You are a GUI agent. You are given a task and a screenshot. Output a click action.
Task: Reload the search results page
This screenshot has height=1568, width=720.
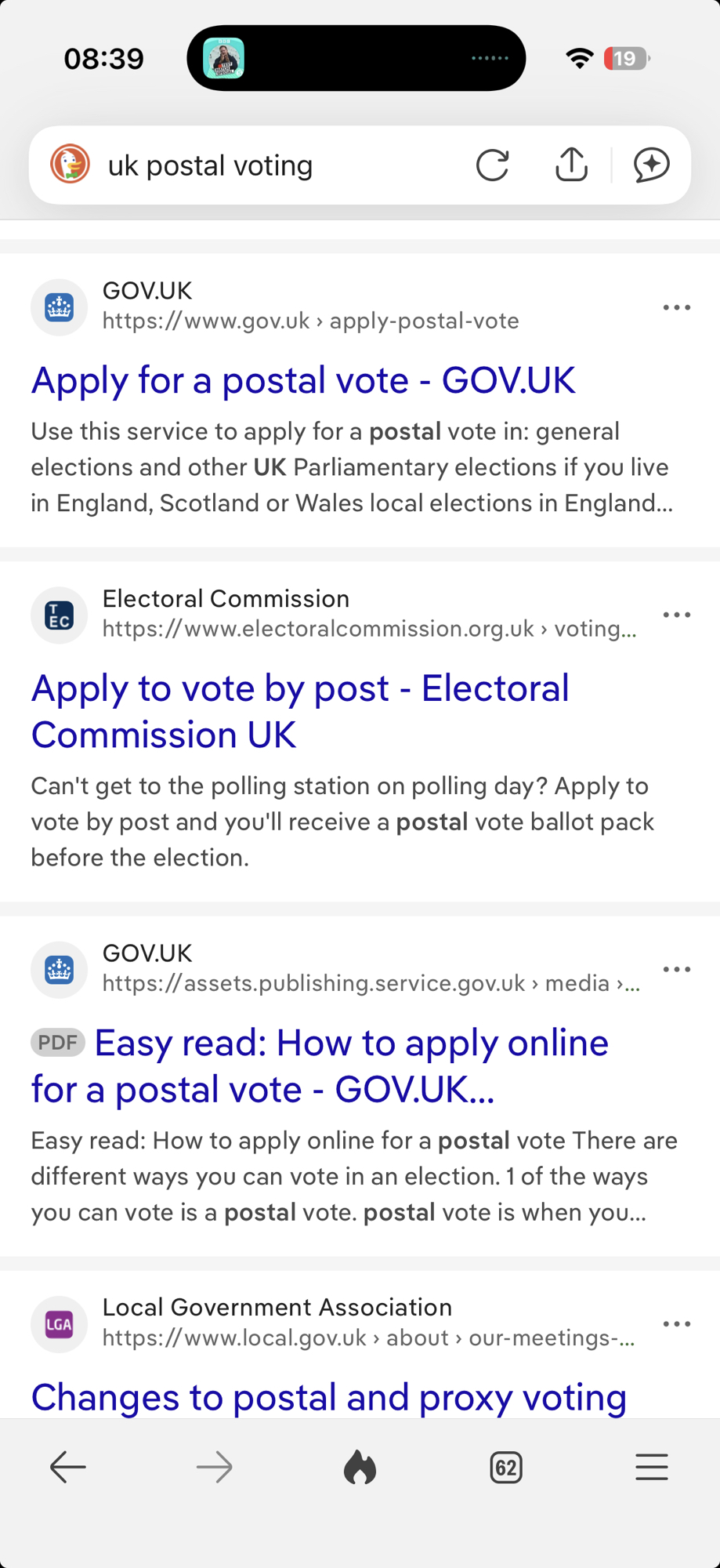[493, 165]
